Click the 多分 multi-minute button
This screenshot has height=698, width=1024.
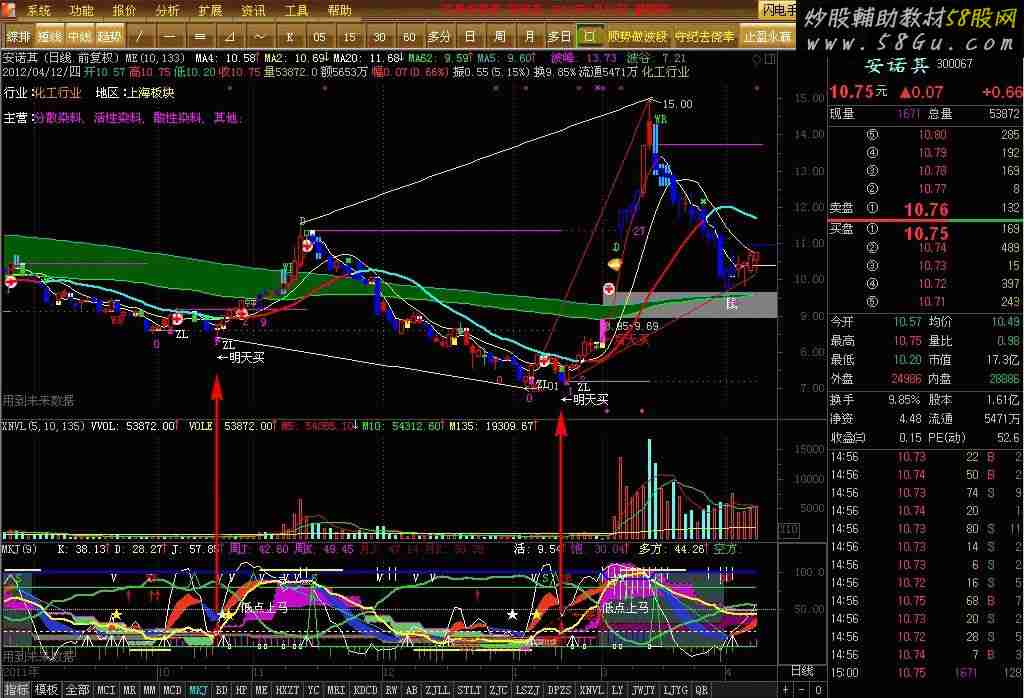439,37
